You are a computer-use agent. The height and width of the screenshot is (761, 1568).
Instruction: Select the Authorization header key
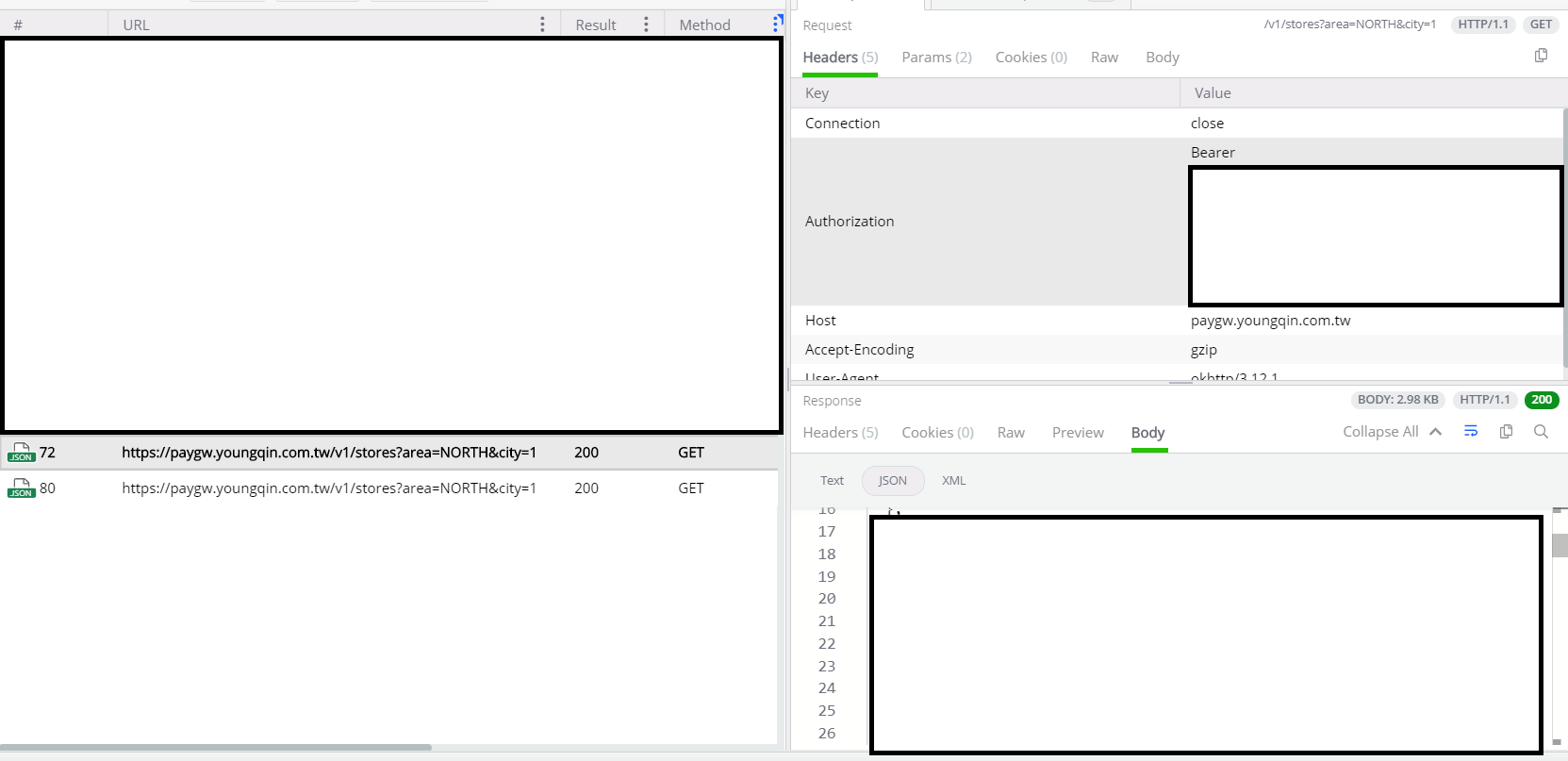click(850, 222)
